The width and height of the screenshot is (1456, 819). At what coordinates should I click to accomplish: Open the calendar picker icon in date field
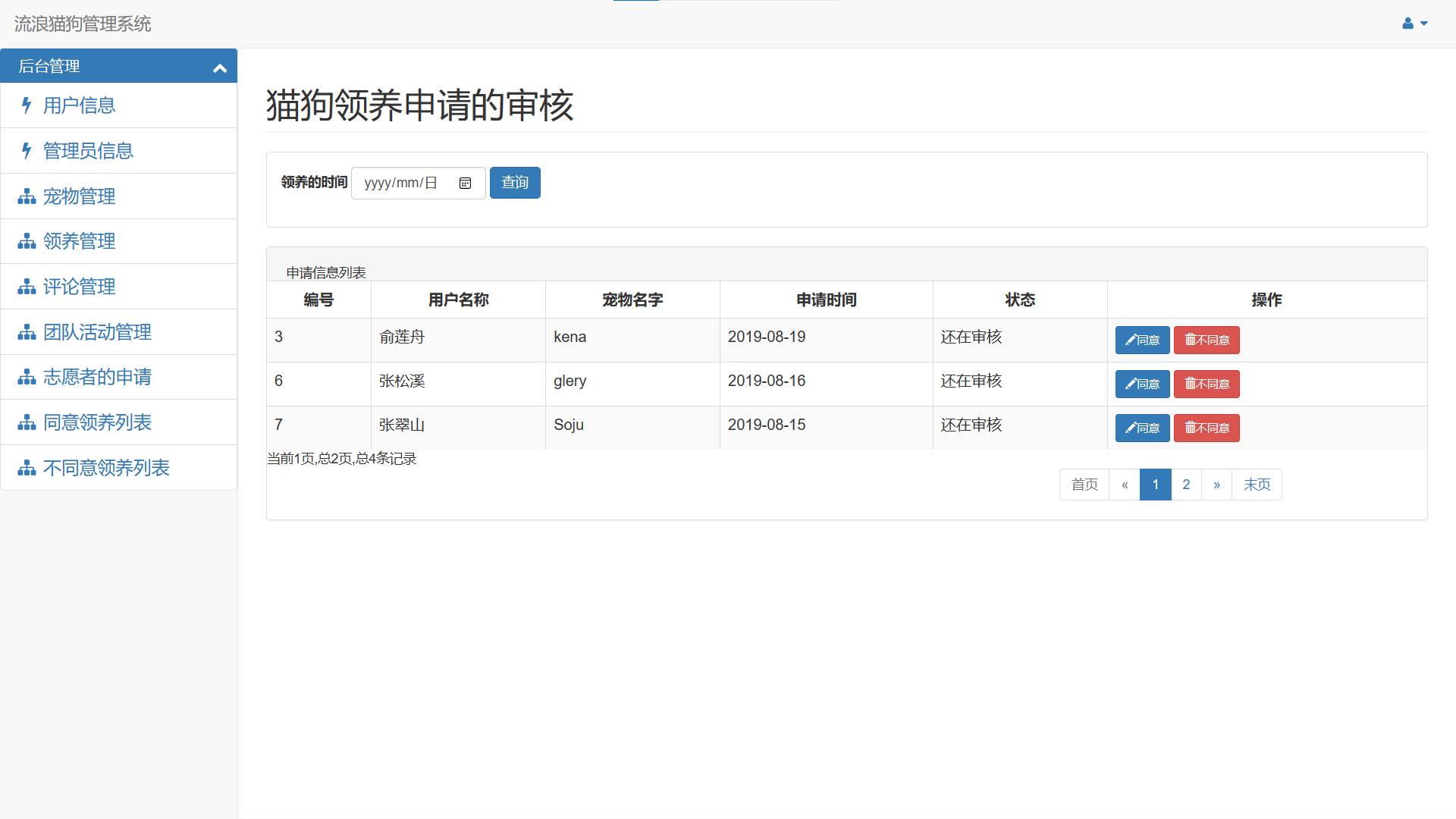(465, 183)
